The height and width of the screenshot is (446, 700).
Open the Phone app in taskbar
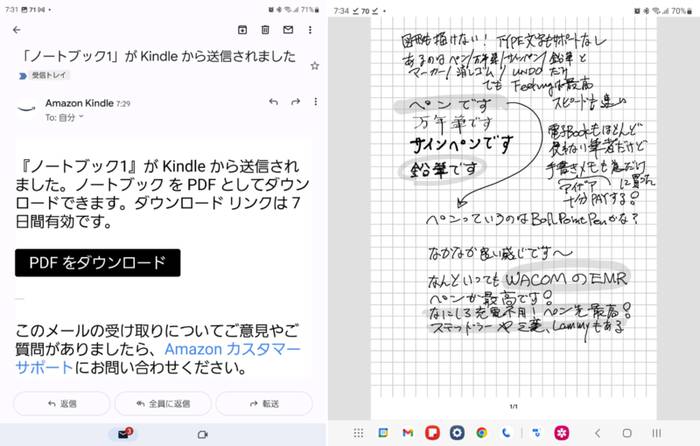click(x=506, y=433)
